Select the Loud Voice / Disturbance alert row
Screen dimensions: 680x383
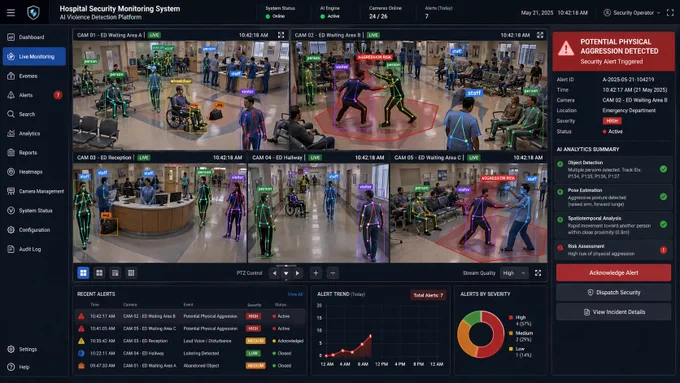click(x=190, y=341)
